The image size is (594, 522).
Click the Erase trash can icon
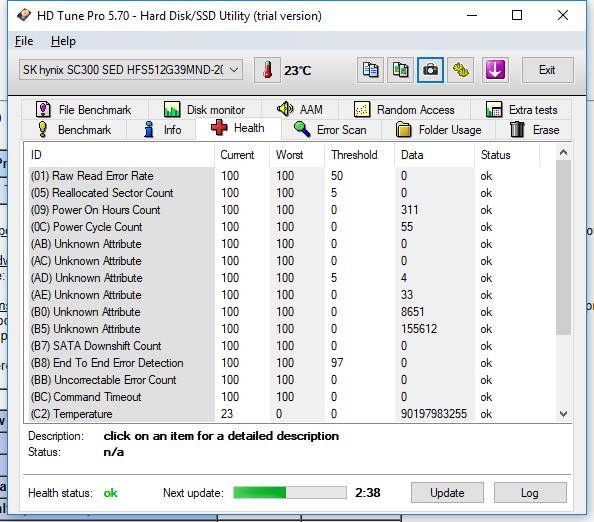click(517, 130)
